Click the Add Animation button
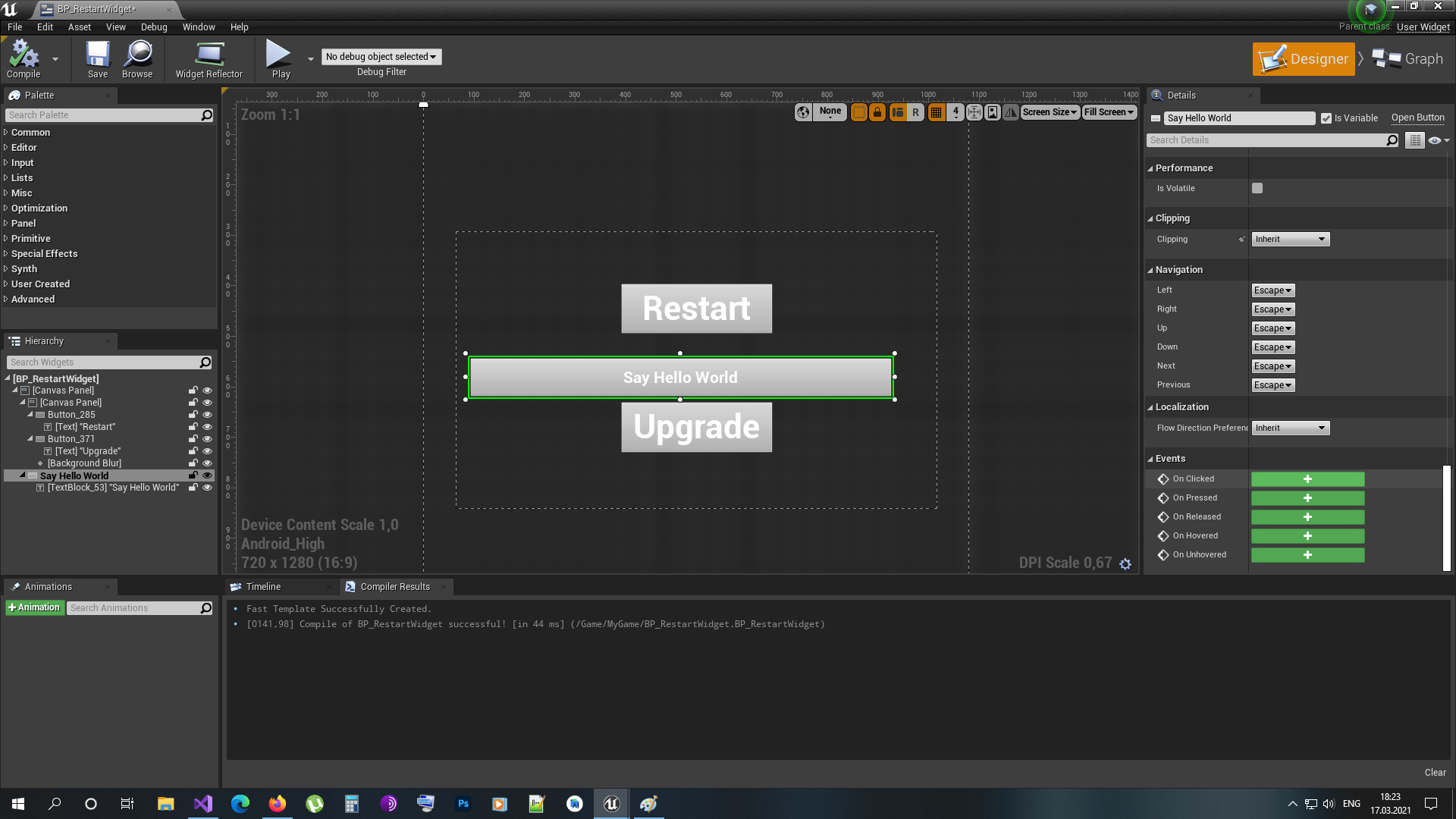The image size is (1456, 819). click(34, 608)
